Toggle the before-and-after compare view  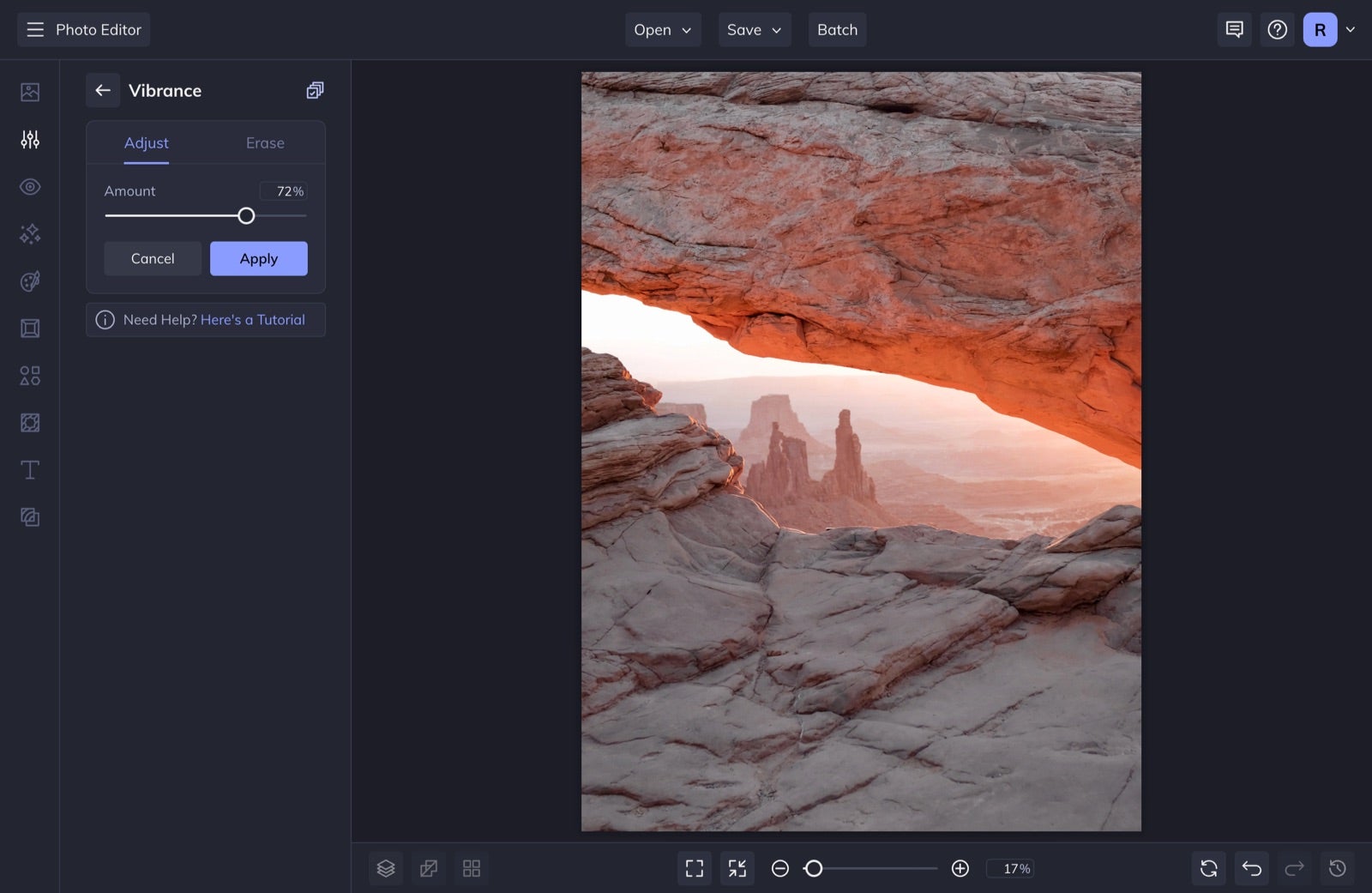click(429, 868)
